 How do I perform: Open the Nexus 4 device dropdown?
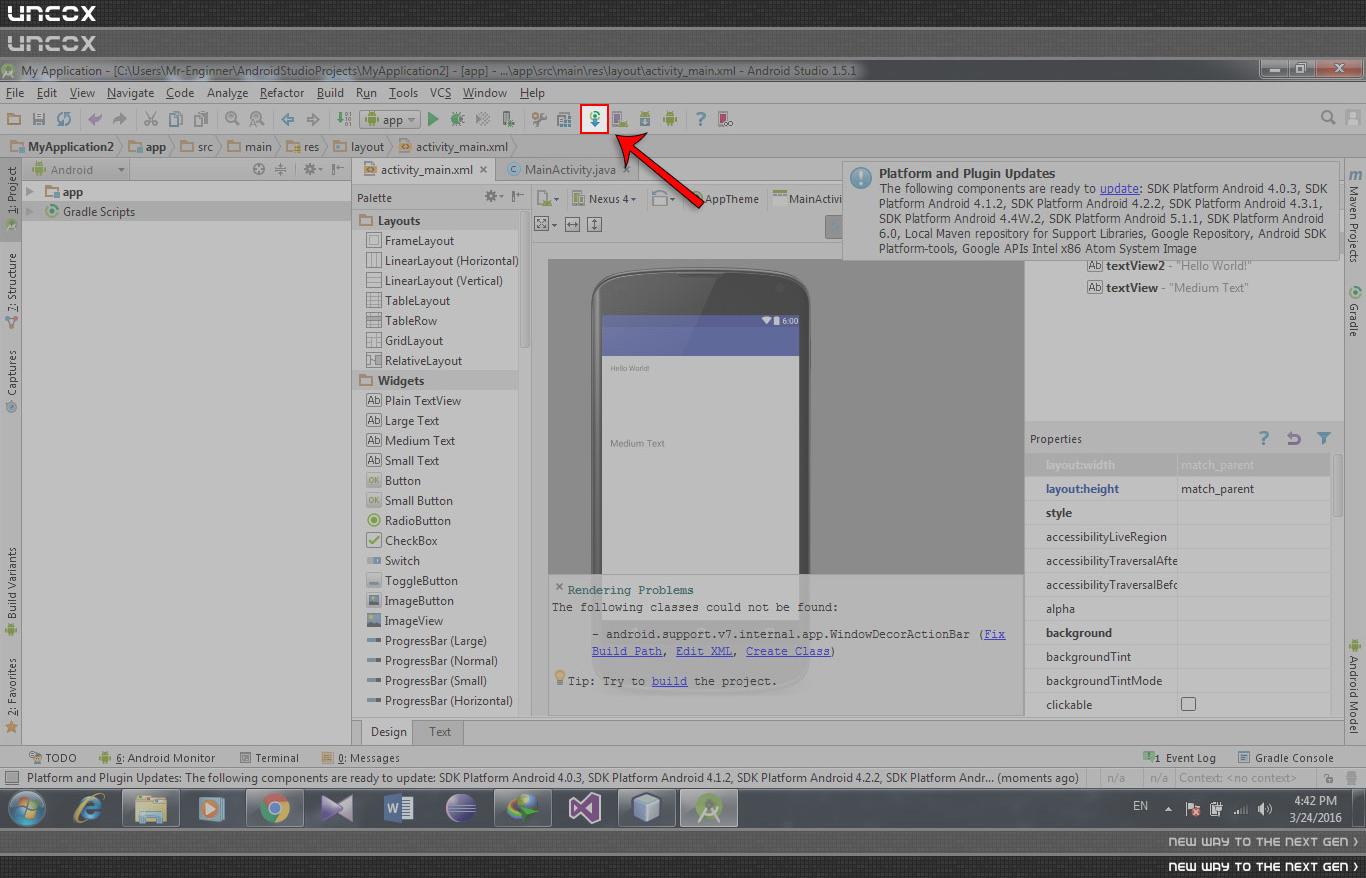click(606, 198)
